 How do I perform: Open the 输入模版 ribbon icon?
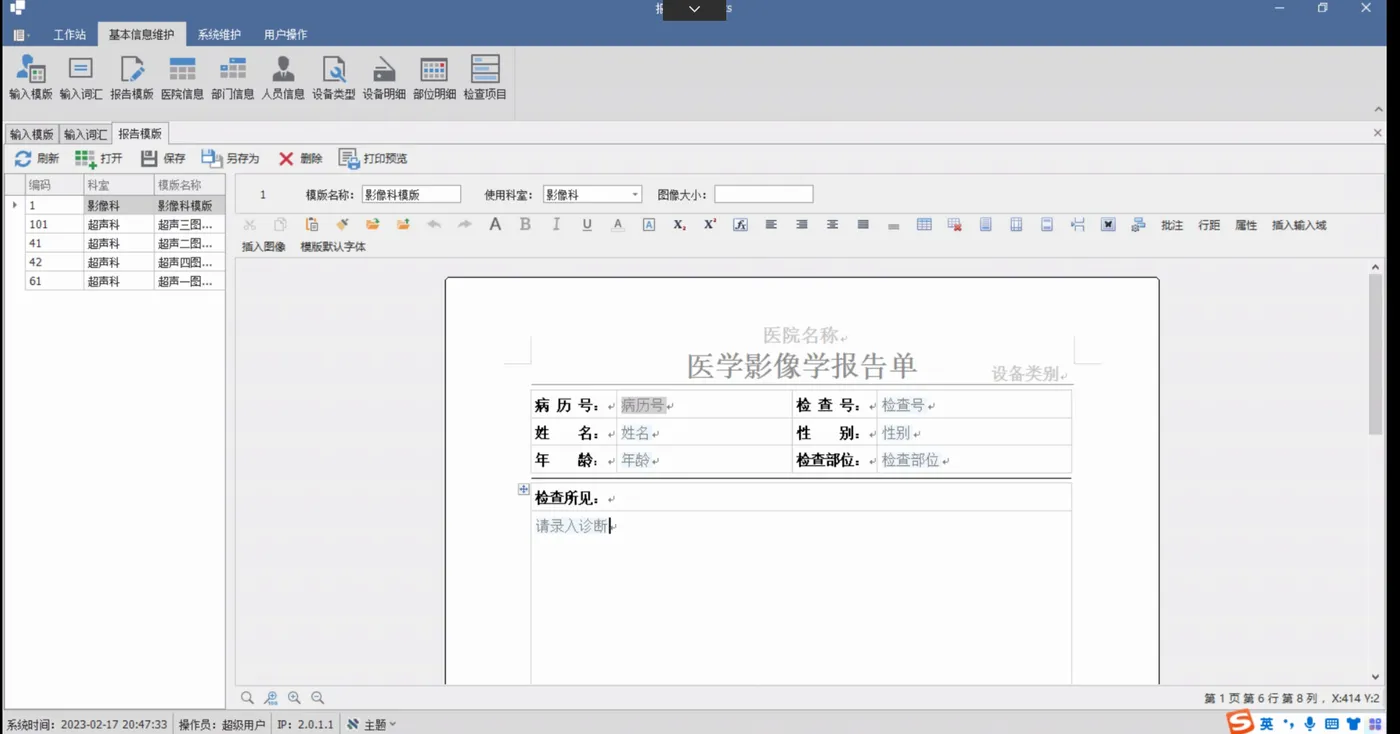click(30, 78)
